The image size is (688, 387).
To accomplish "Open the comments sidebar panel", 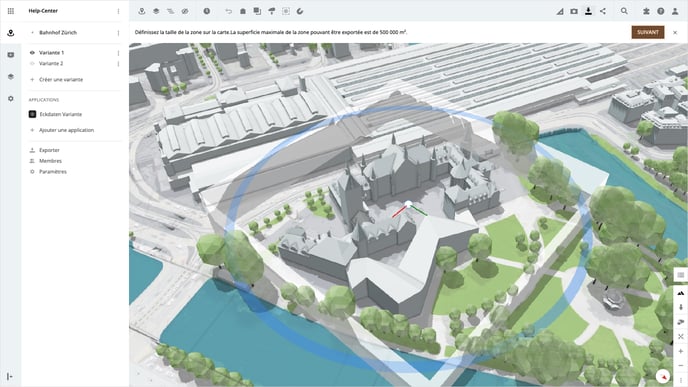I will click(11, 55).
